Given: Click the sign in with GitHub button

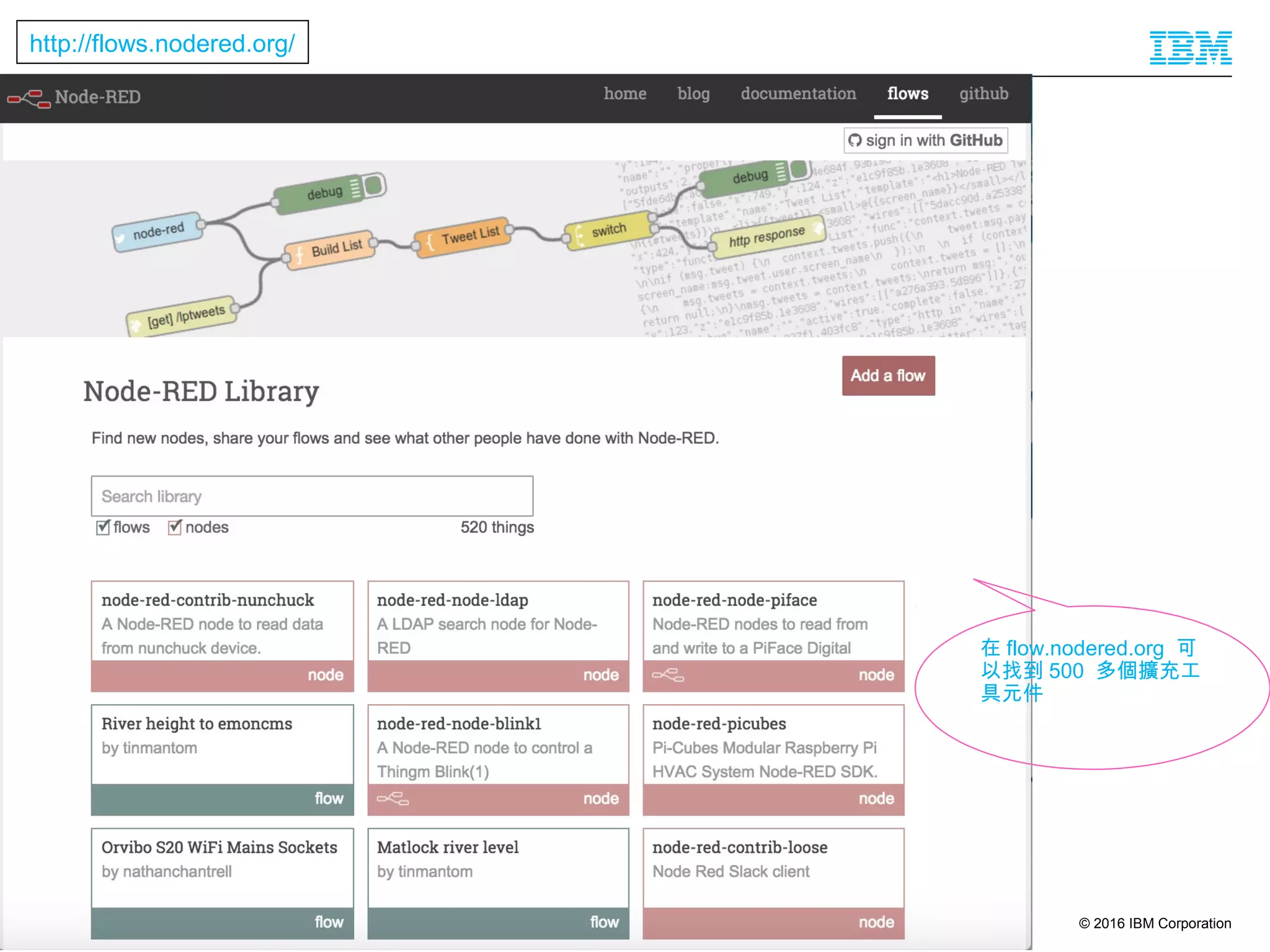Looking at the screenshot, I should click(926, 141).
